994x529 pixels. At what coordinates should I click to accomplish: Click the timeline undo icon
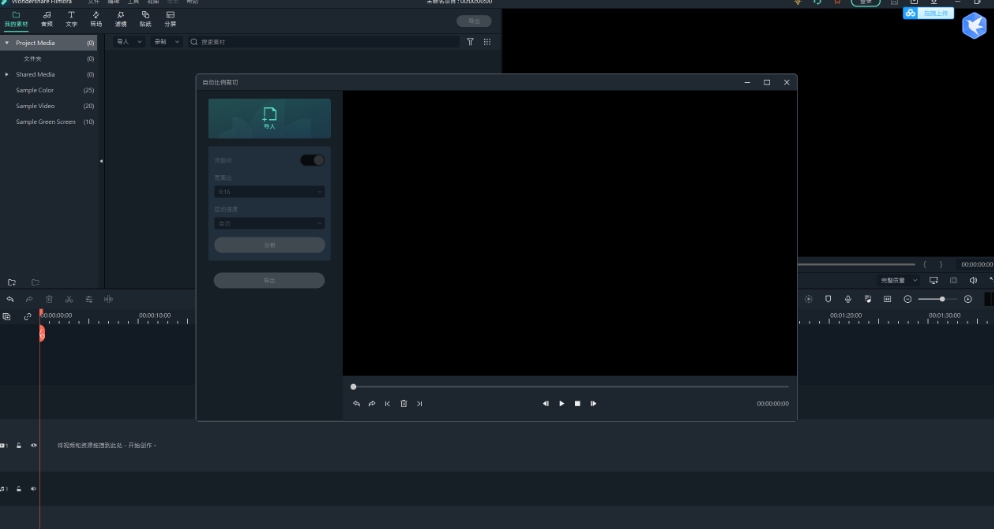click(x=10, y=299)
